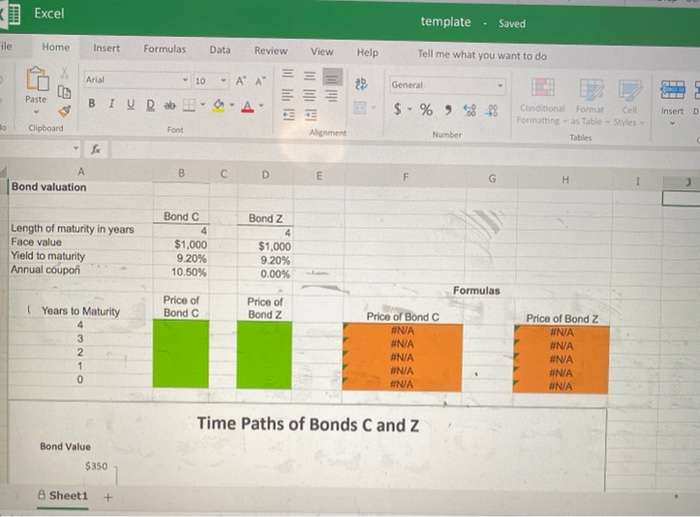This screenshot has height=517, width=700.
Task: Click the Cut scissors icon
Action: click(x=65, y=73)
